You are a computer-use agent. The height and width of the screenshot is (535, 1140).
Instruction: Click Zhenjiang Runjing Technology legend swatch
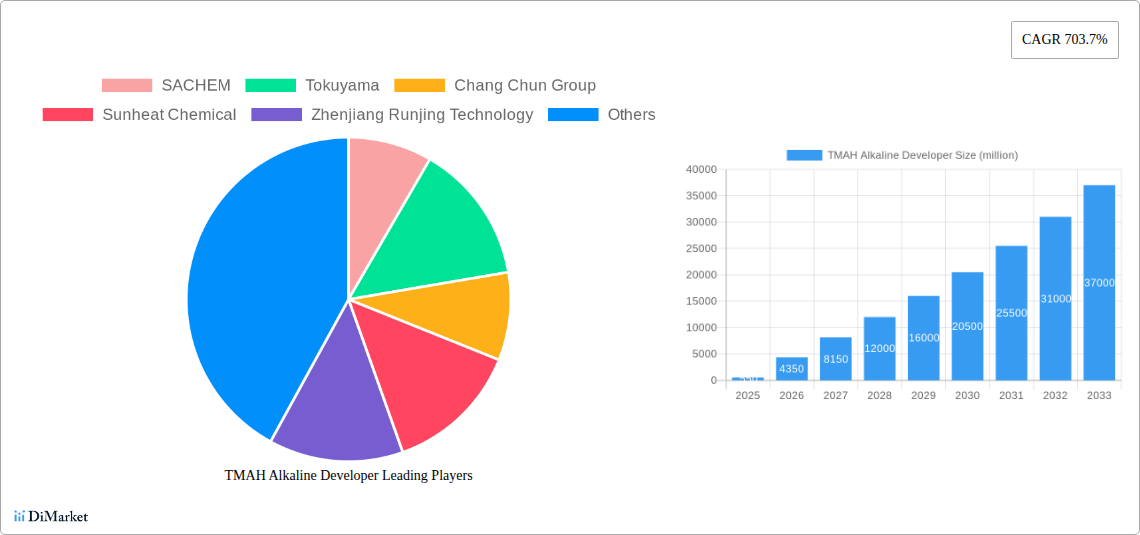pyautogui.click(x=276, y=115)
